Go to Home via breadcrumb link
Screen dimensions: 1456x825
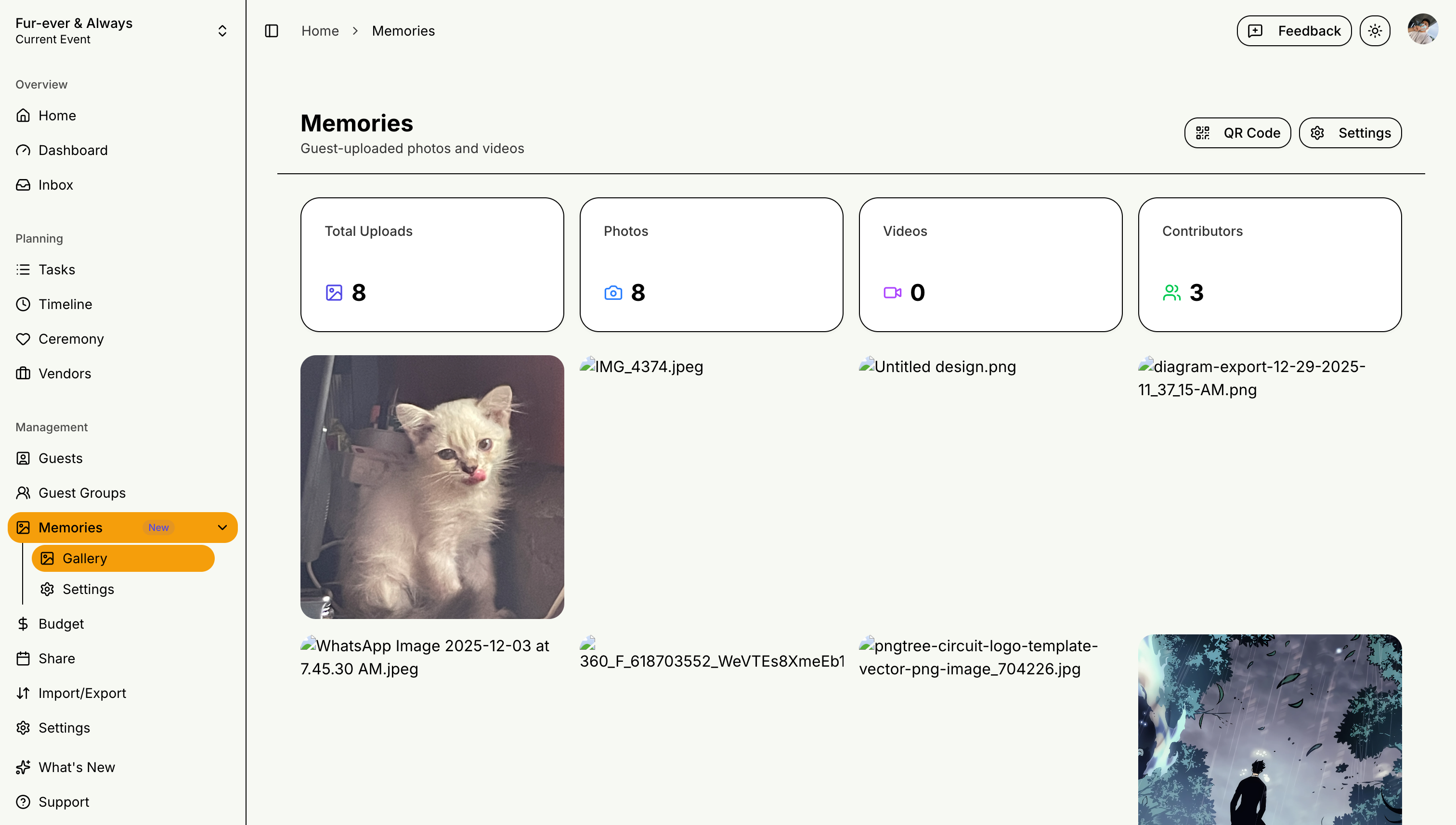pyautogui.click(x=320, y=31)
